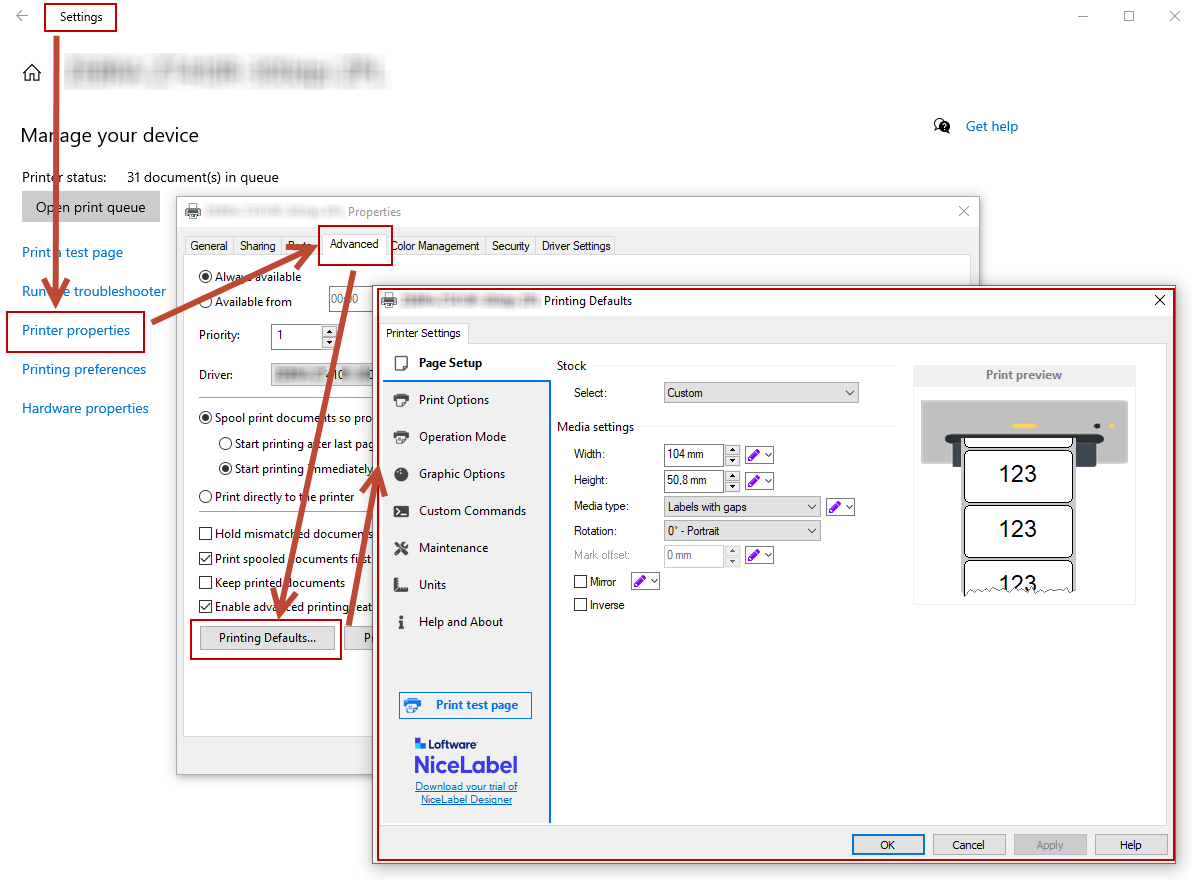
Task: Open the NiceLabel Designer trial download link
Action: pyautogui.click(x=465, y=792)
